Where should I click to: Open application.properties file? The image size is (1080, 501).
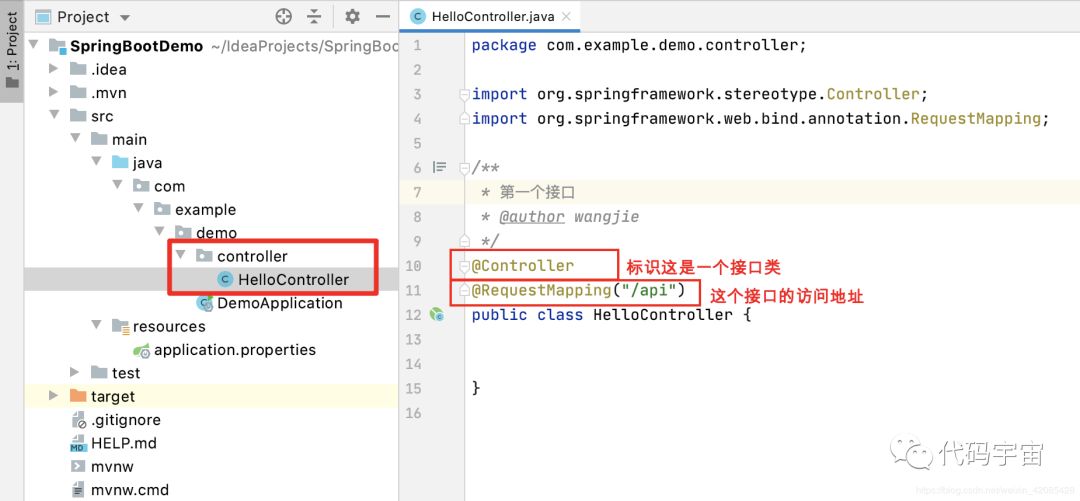[x=235, y=350]
